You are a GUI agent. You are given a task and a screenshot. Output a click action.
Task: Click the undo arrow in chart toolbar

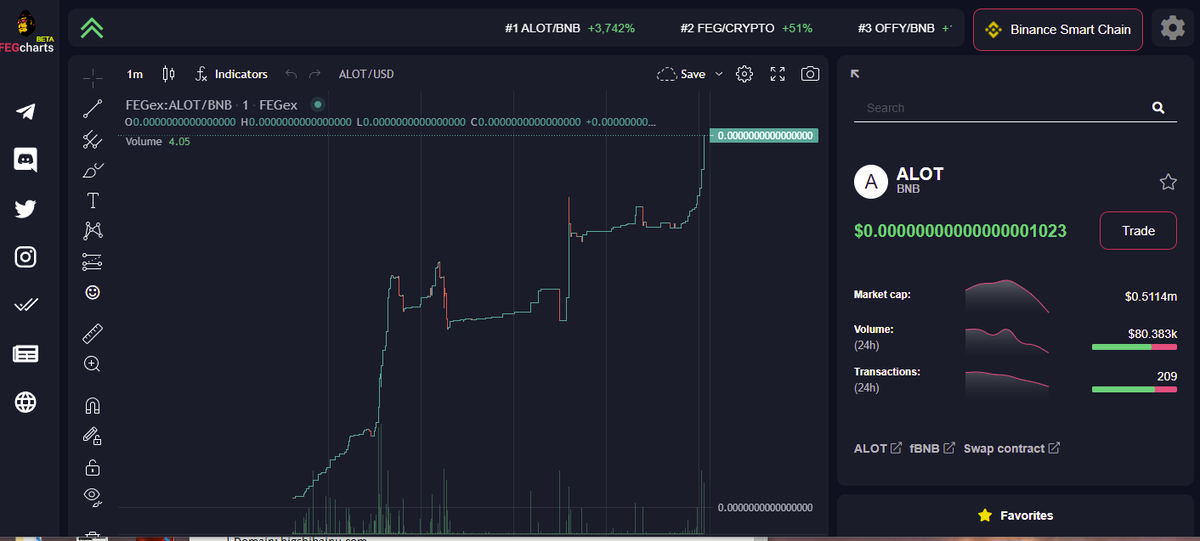click(290, 74)
